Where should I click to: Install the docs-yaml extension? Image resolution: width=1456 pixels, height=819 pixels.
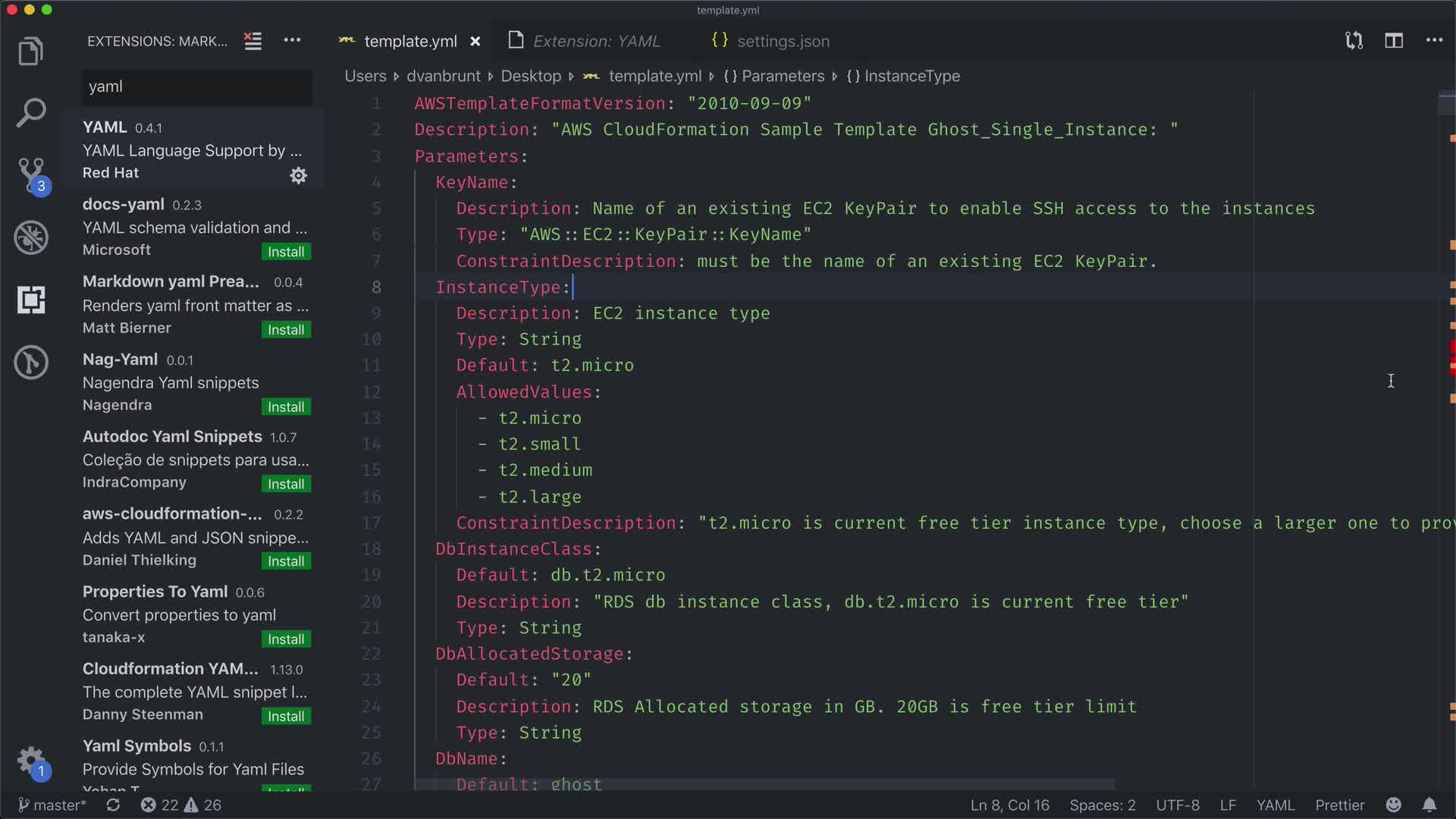(x=286, y=252)
